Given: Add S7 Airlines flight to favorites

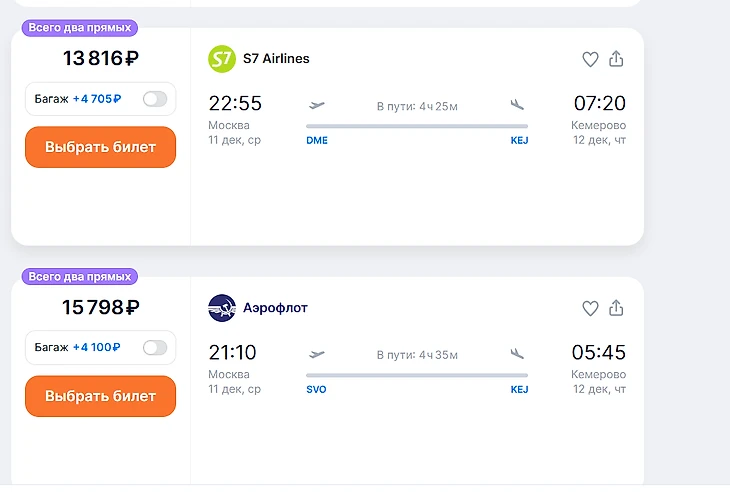Looking at the screenshot, I should (590, 59).
